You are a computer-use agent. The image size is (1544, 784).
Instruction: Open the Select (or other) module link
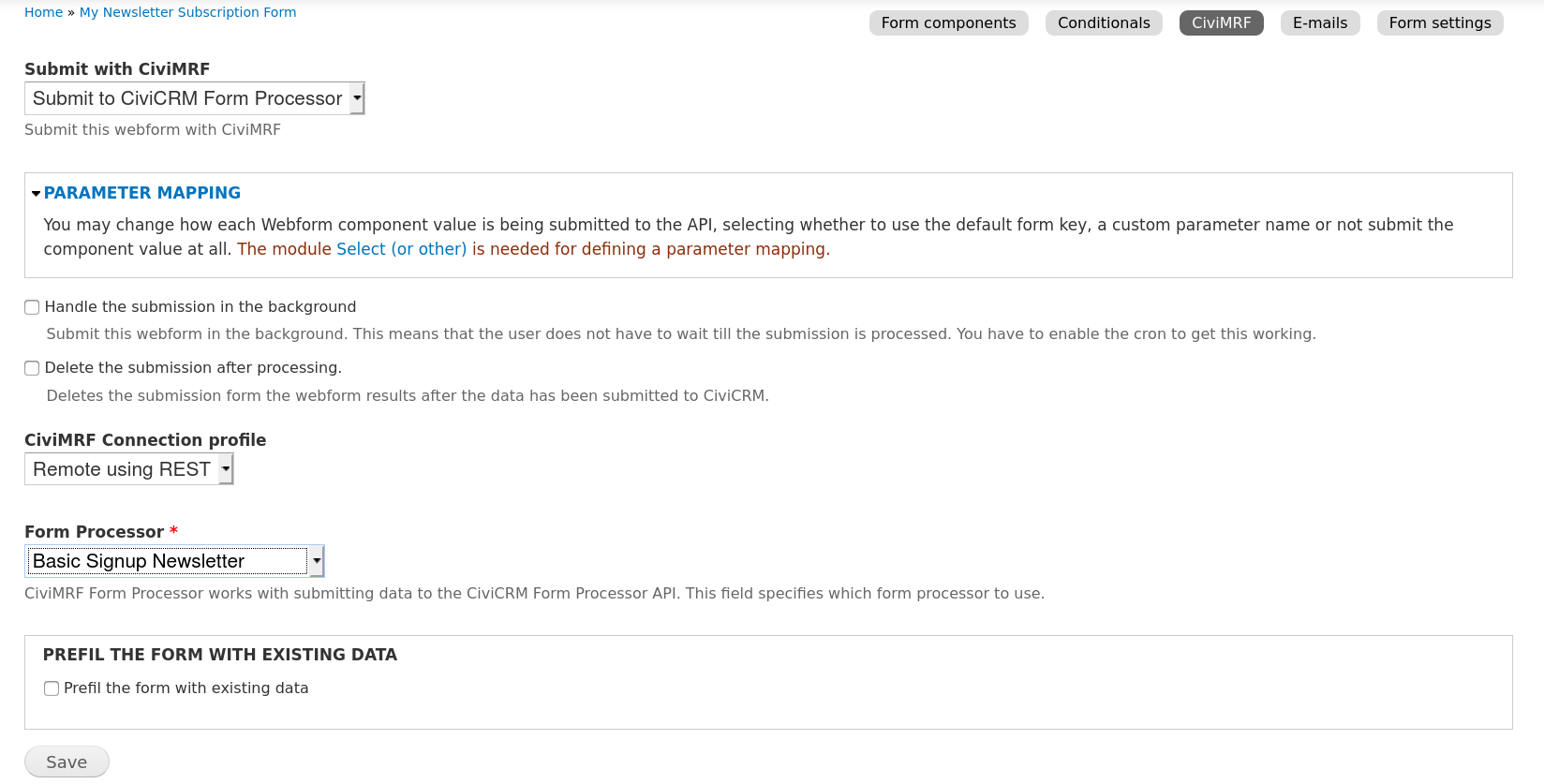[x=401, y=249]
